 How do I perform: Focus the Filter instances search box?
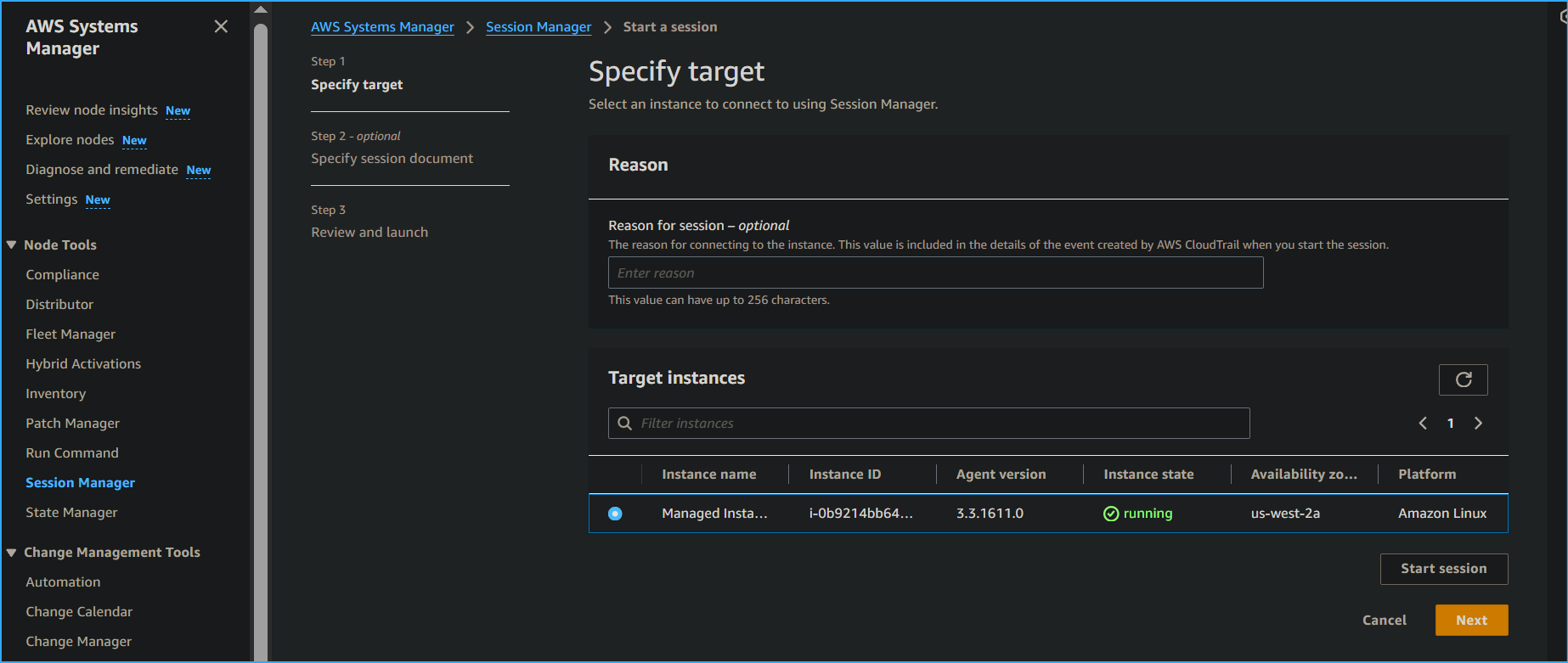(928, 424)
